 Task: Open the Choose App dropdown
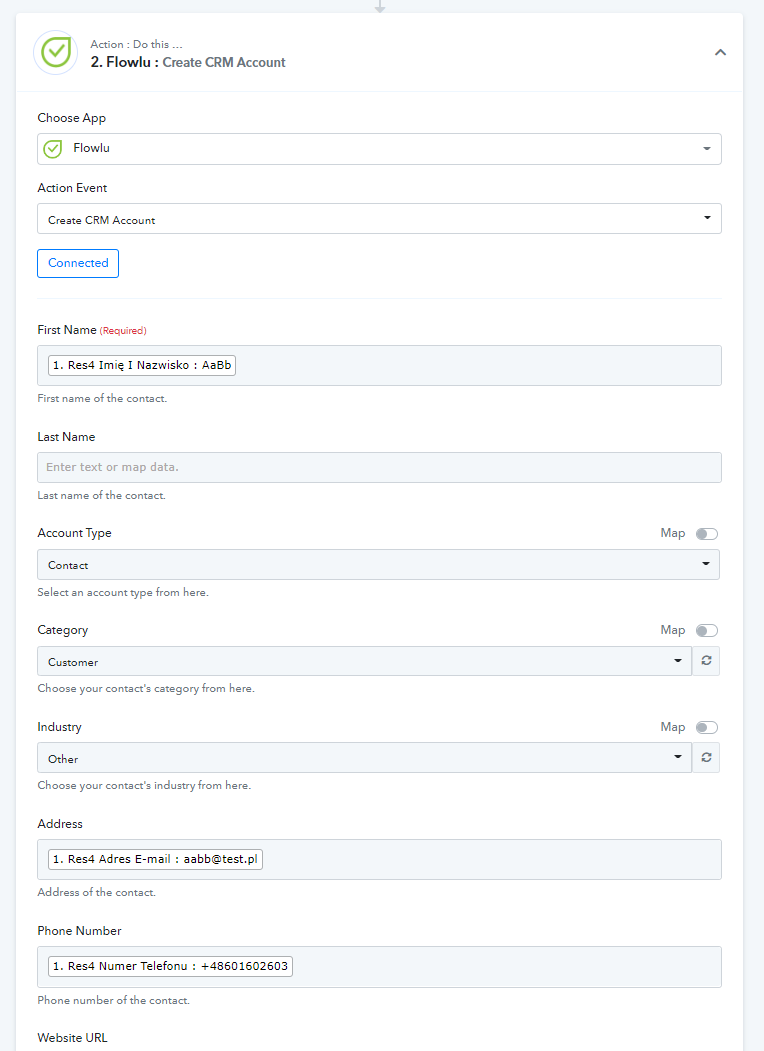click(x=379, y=149)
